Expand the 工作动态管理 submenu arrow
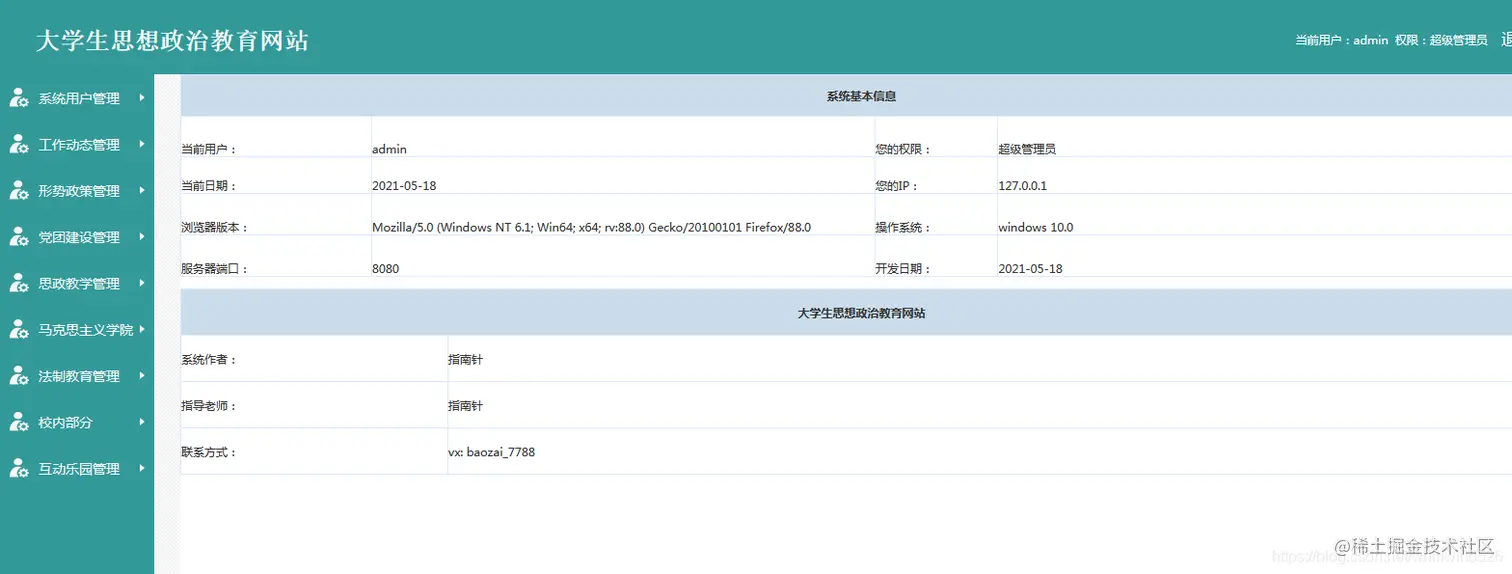This screenshot has width=1512, height=574. 143,144
